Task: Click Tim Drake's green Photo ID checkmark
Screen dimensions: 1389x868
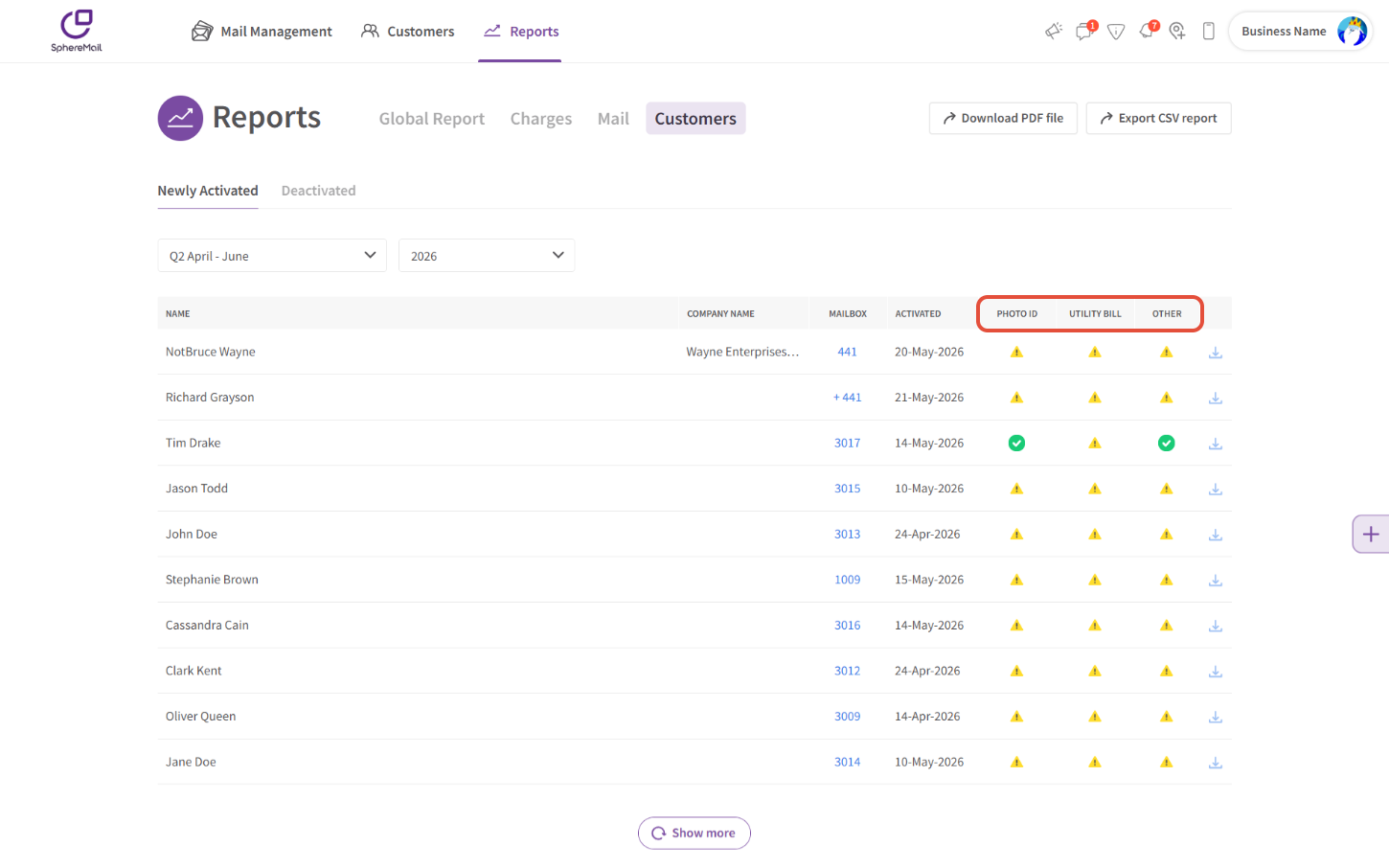Action: click(x=1017, y=443)
